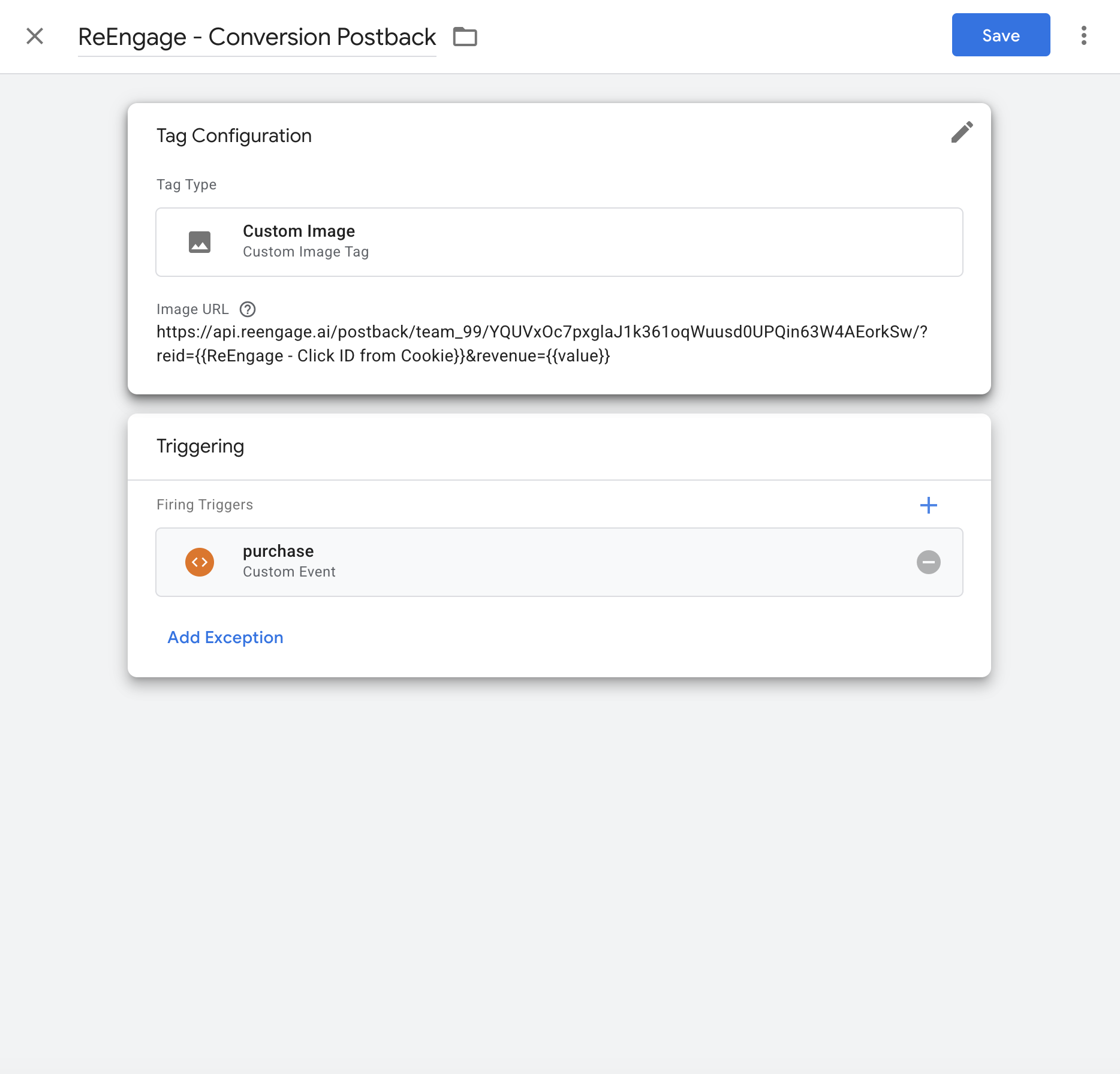Click the Triggering section heading

click(x=200, y=447)
